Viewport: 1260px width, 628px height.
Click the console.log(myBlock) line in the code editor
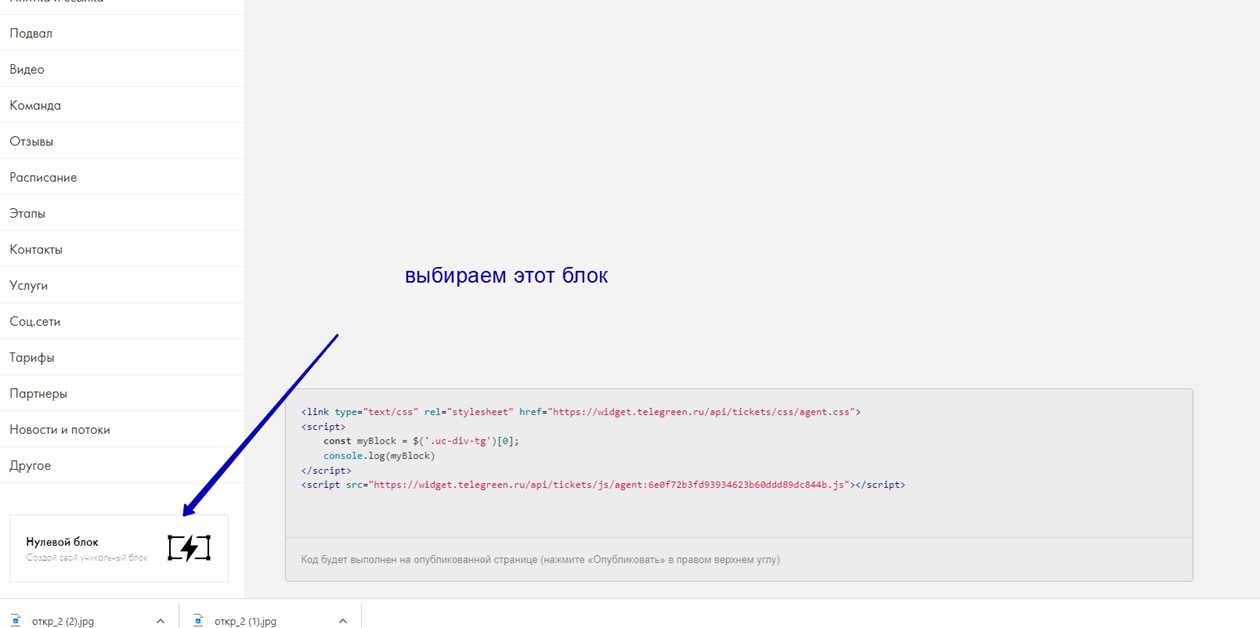point(379,456)
